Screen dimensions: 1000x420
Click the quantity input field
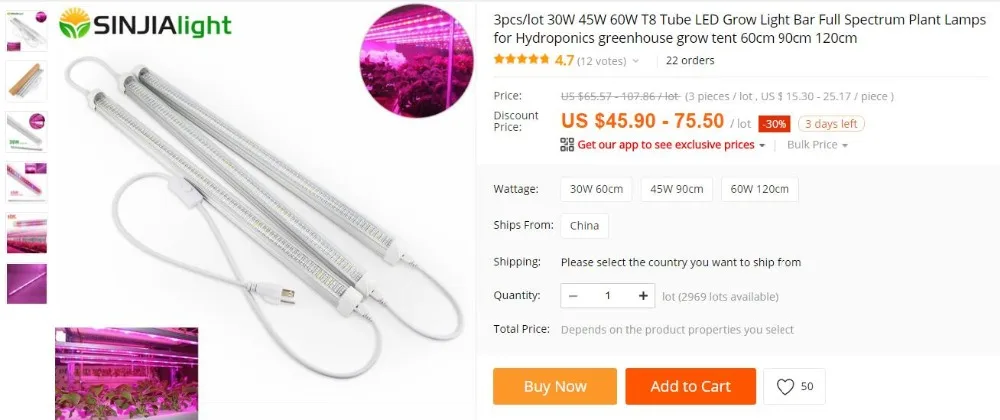pos(608,296)
